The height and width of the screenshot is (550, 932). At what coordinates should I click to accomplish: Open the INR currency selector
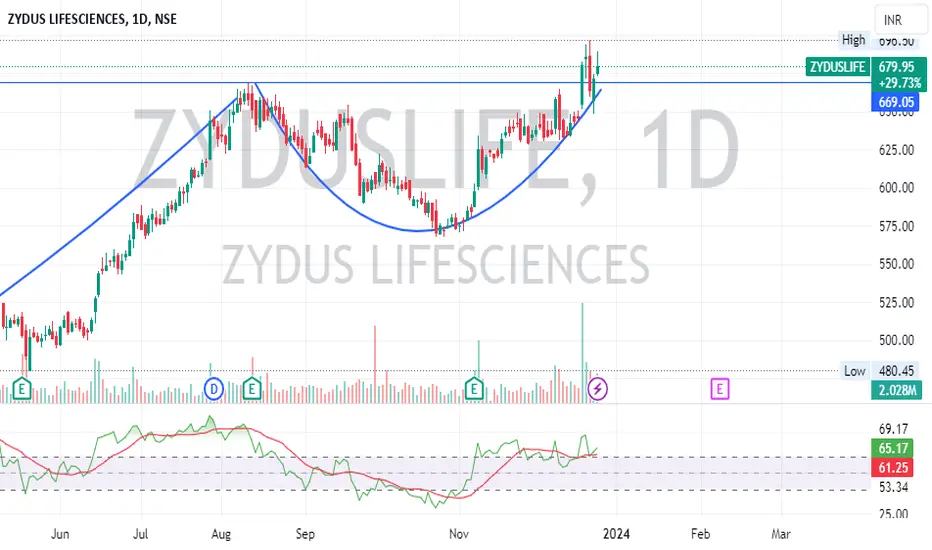[x=900, y=20]
